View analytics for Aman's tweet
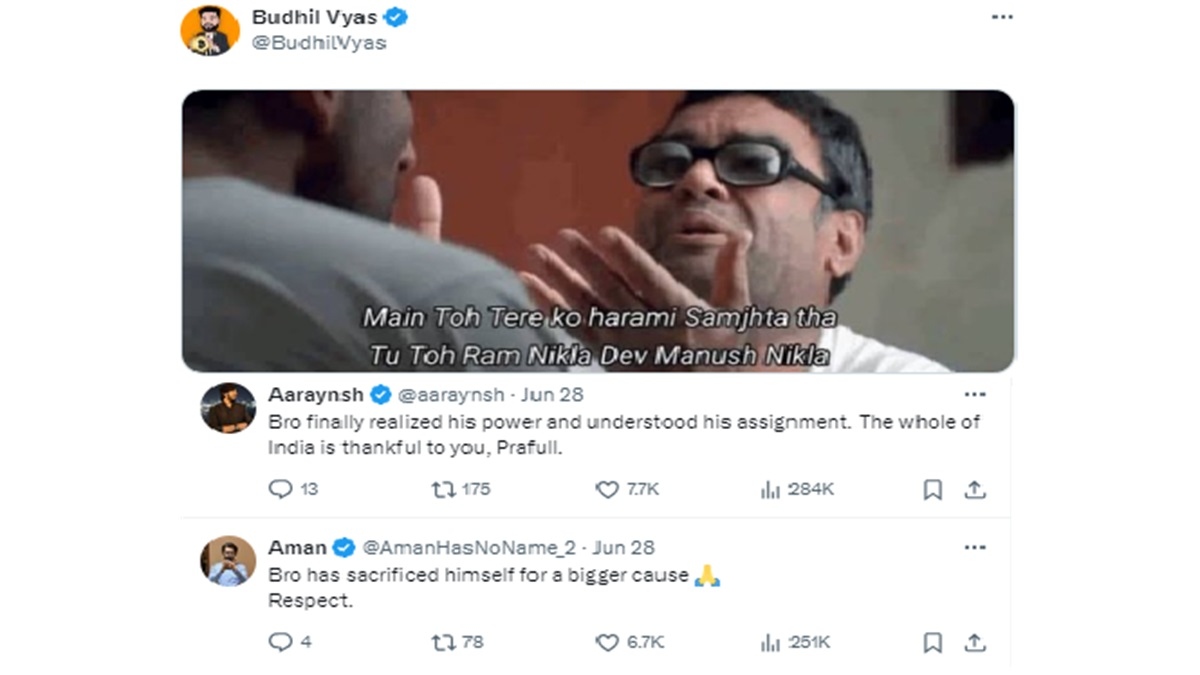The height and width of the screenshot is (675, 1200). [770, 642]
